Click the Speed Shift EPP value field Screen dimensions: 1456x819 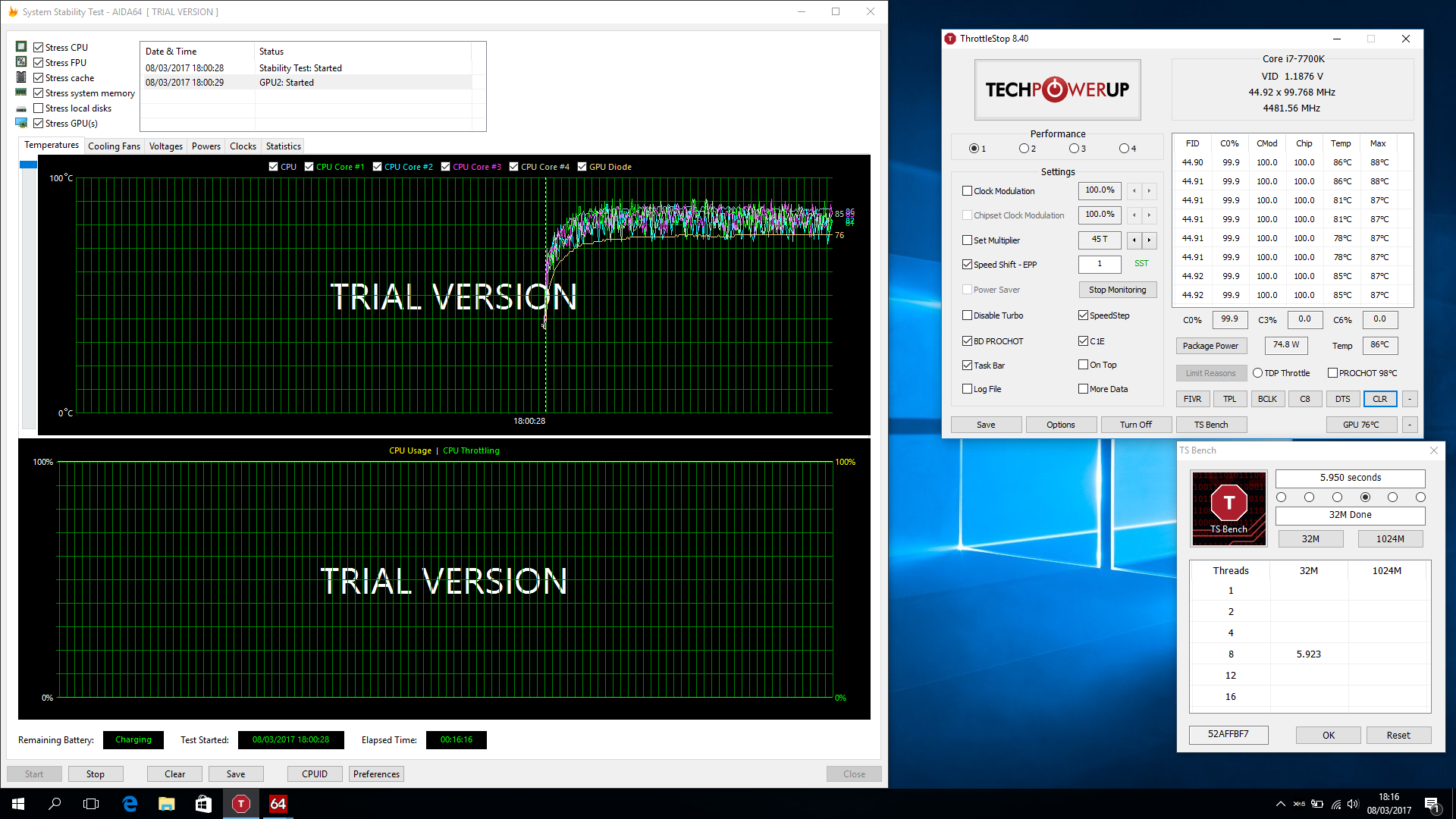[x=1100, y=264]
